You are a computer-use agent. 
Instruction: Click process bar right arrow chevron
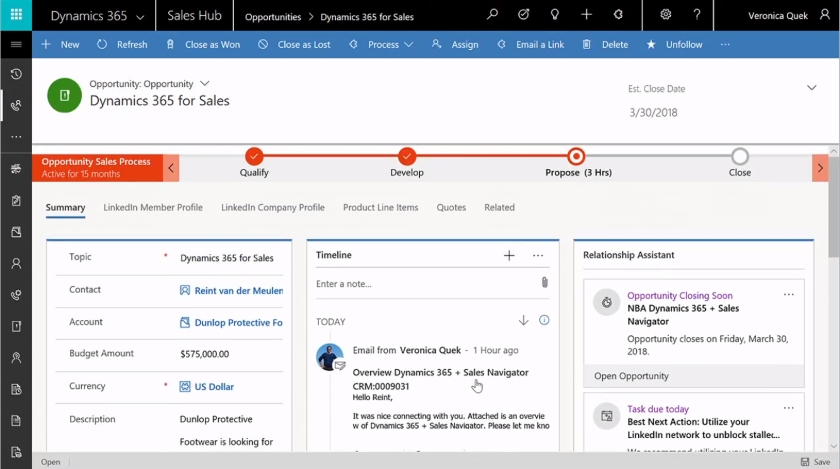[x=820, y=168]
